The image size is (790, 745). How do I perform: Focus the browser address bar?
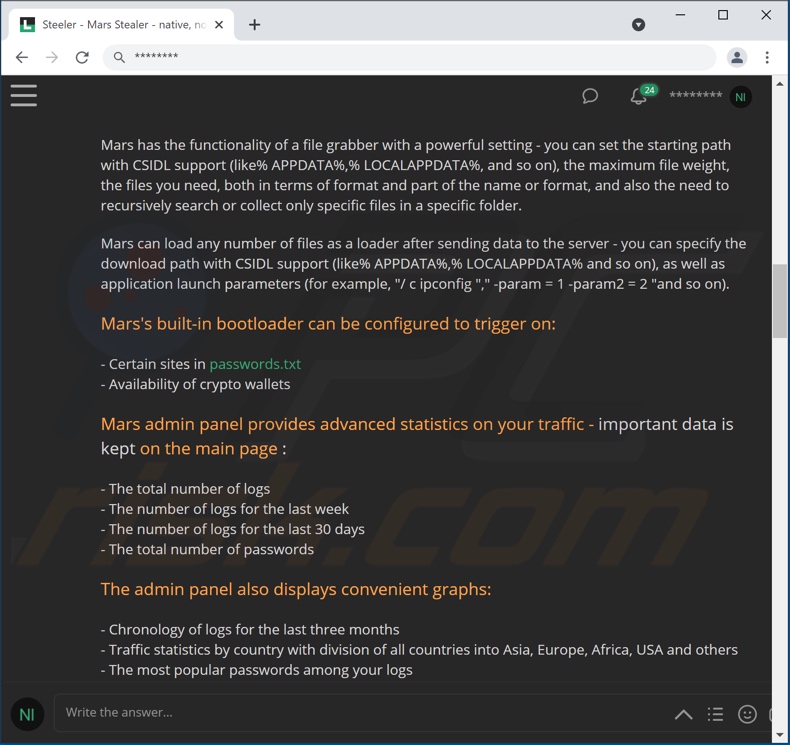[409, 57]
